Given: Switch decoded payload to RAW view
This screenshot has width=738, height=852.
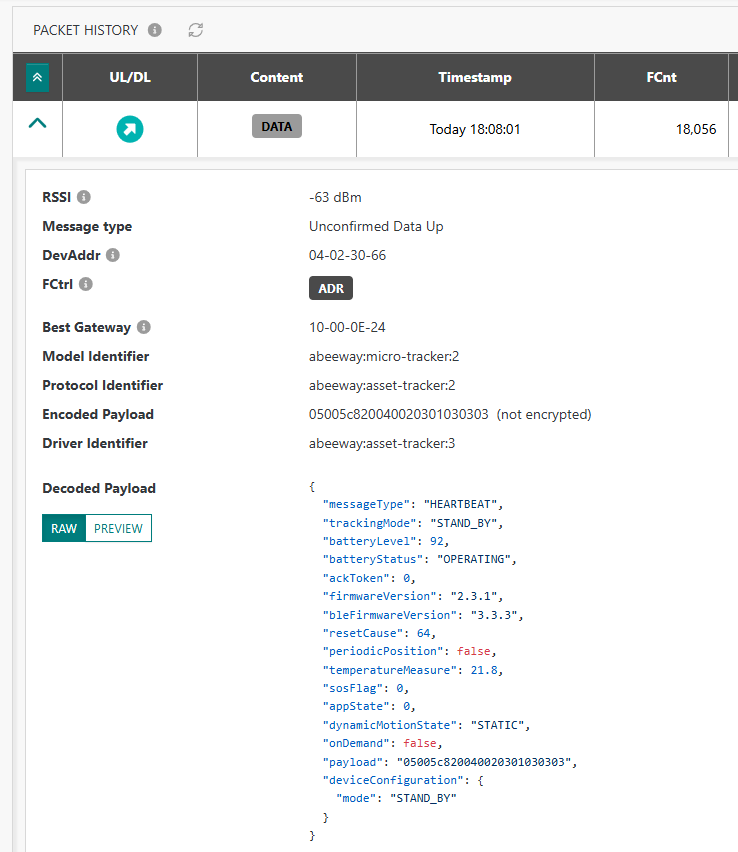Looking at the screenshot, I should [x=64, y=528].
